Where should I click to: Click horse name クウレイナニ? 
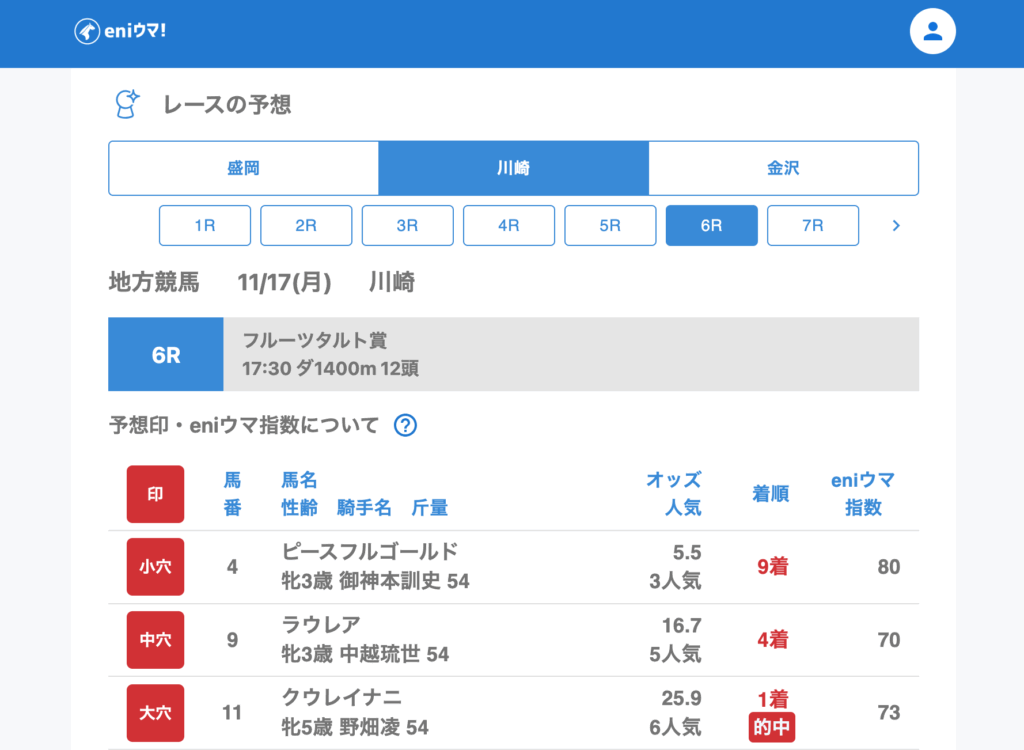(342, 698)
